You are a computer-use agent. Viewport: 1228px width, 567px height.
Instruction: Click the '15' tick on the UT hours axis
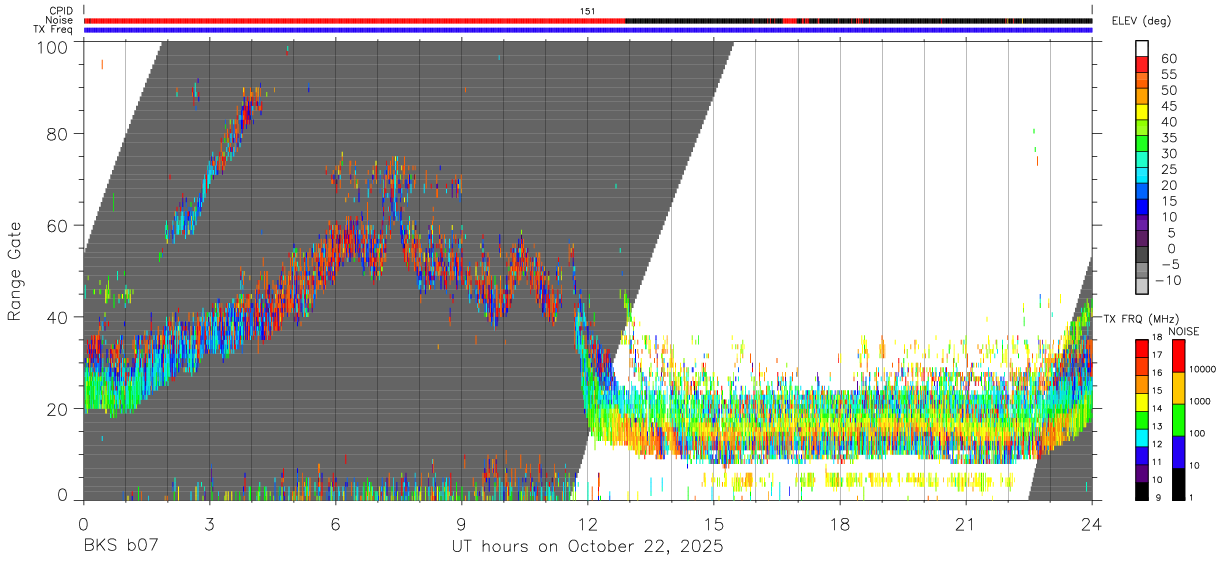click(x=714, y=523)
